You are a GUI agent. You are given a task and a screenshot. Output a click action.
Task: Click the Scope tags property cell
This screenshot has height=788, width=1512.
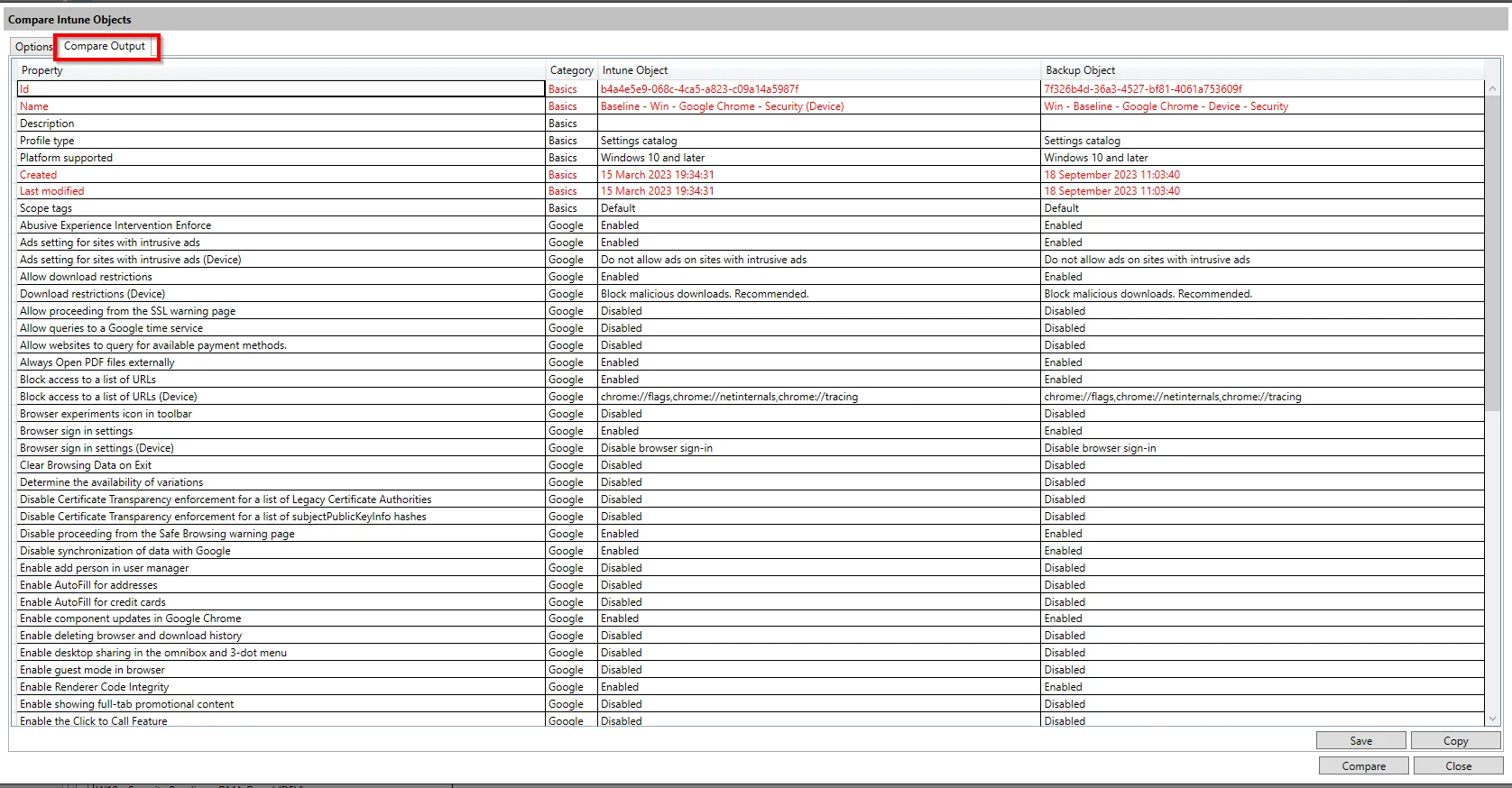[x=281, y=208]
